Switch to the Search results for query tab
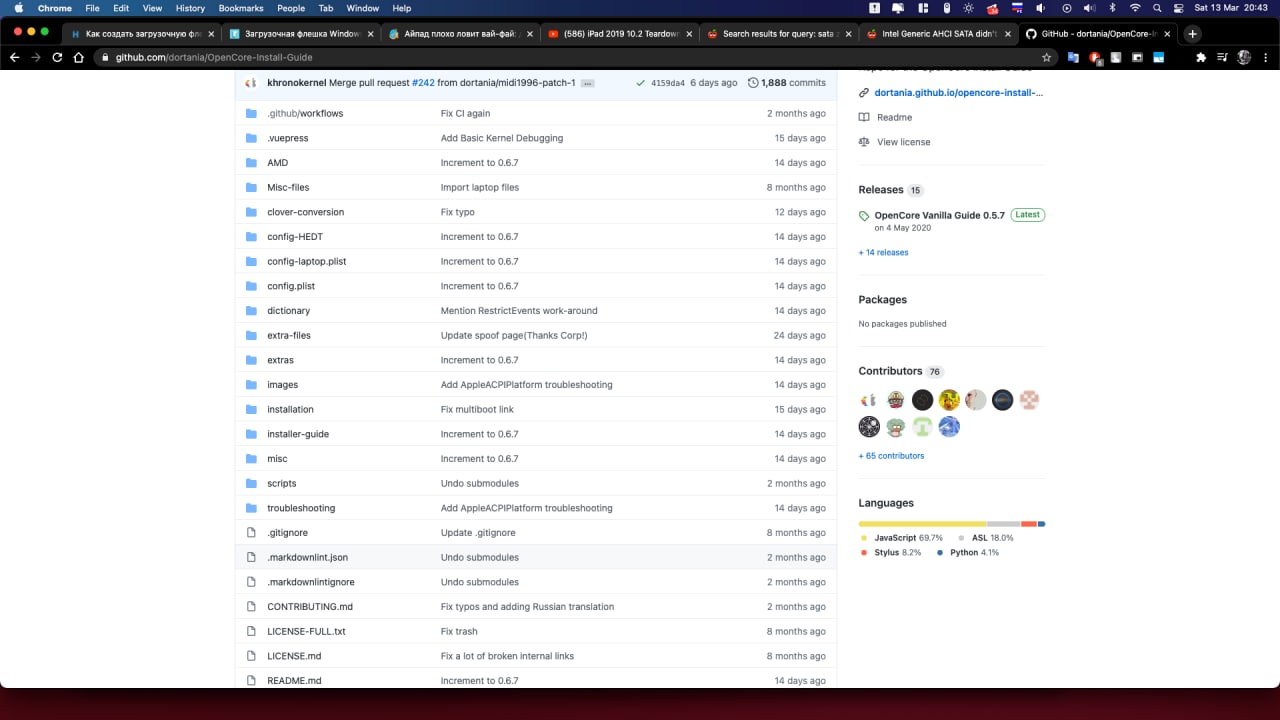Screen dimensions: 1280x720 pyautogui.click(x=779, y=33)
